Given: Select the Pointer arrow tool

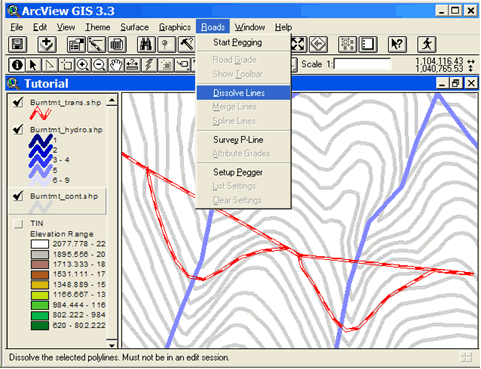Looking at the screenshot, I should (x=33, y=65).
